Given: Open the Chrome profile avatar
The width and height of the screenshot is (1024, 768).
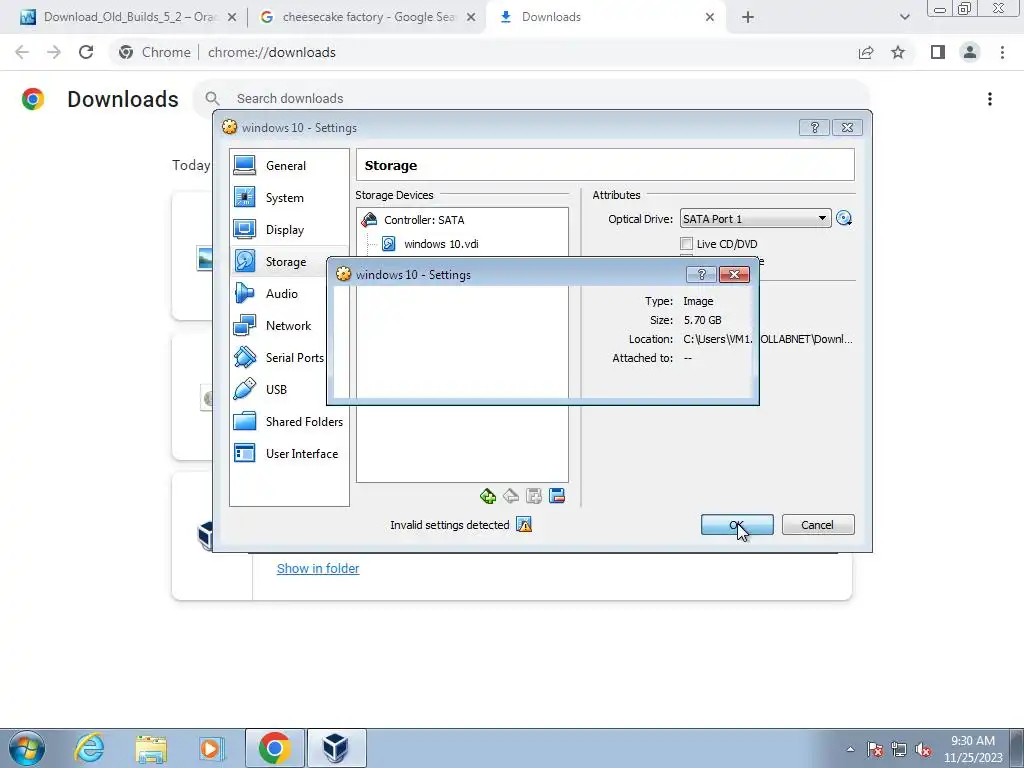Looking at the screenshot, I should 970,52.
